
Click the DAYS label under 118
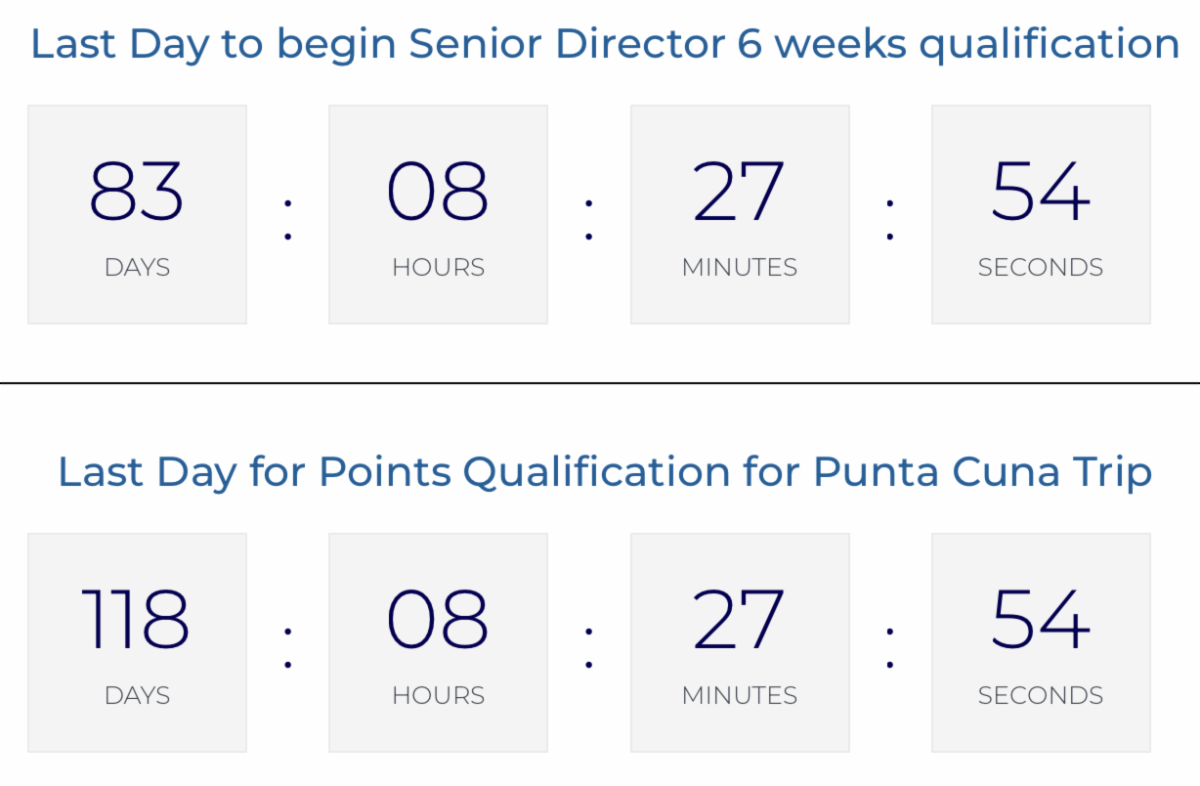(137, 695)
